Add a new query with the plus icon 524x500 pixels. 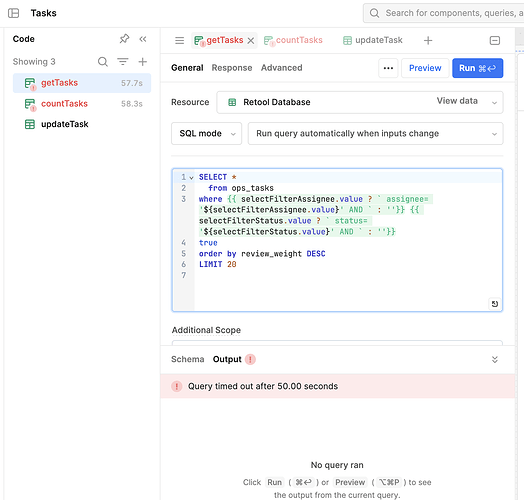pyautogui.click(x=143, y=61)
